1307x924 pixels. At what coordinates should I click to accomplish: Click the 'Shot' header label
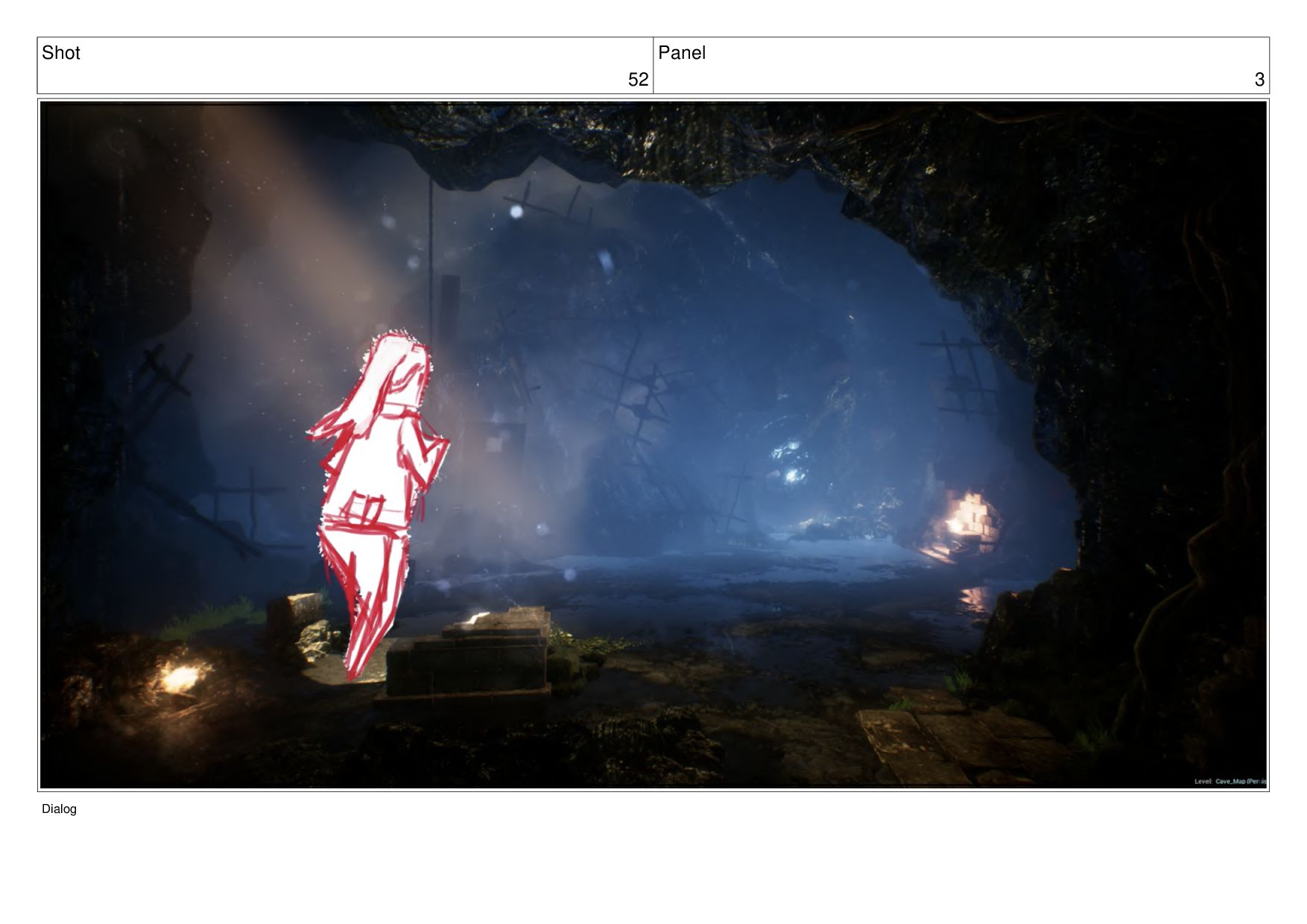click(61, 53)
